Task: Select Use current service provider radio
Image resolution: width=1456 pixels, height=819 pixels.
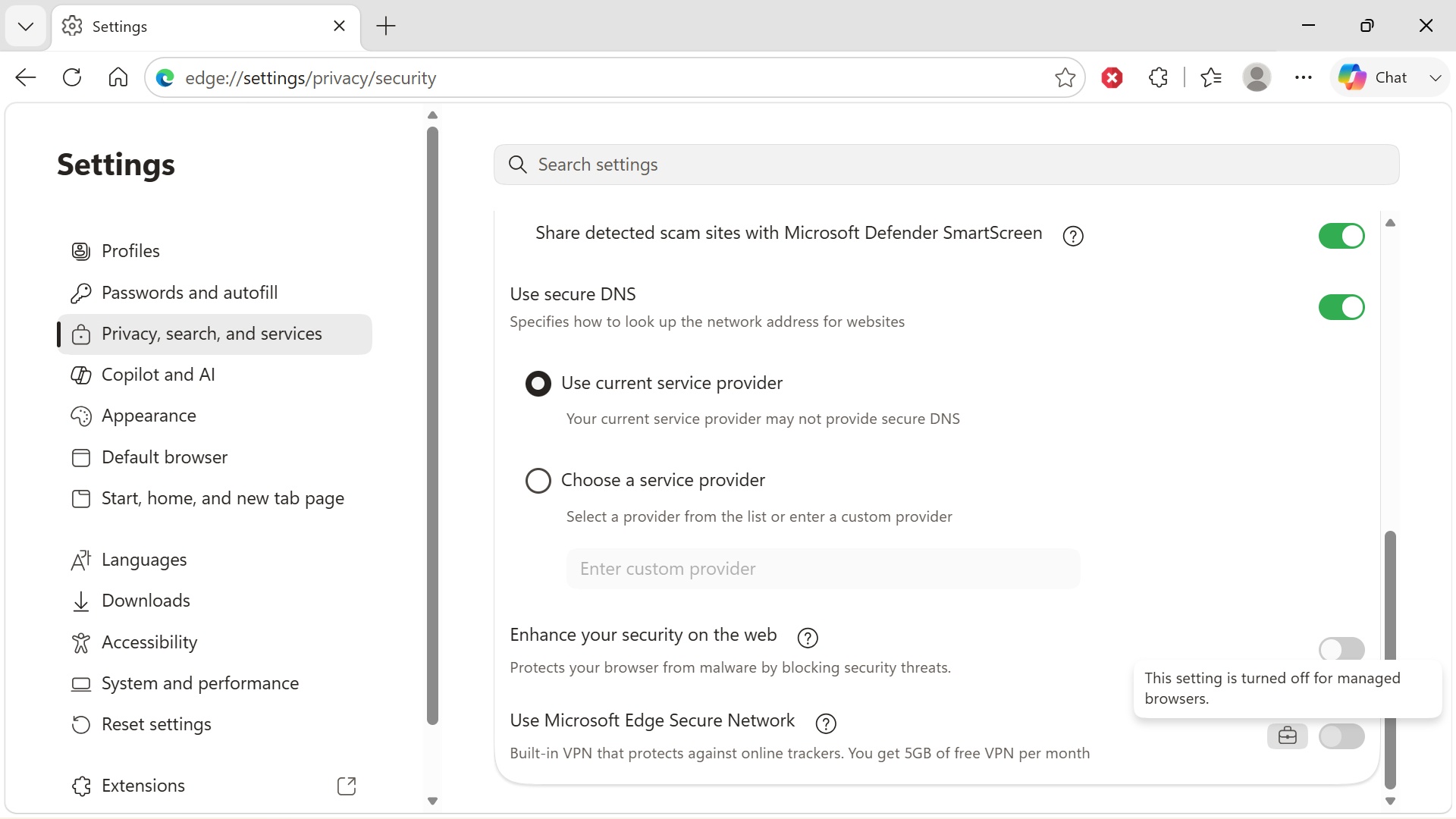Action: (538, 384)
